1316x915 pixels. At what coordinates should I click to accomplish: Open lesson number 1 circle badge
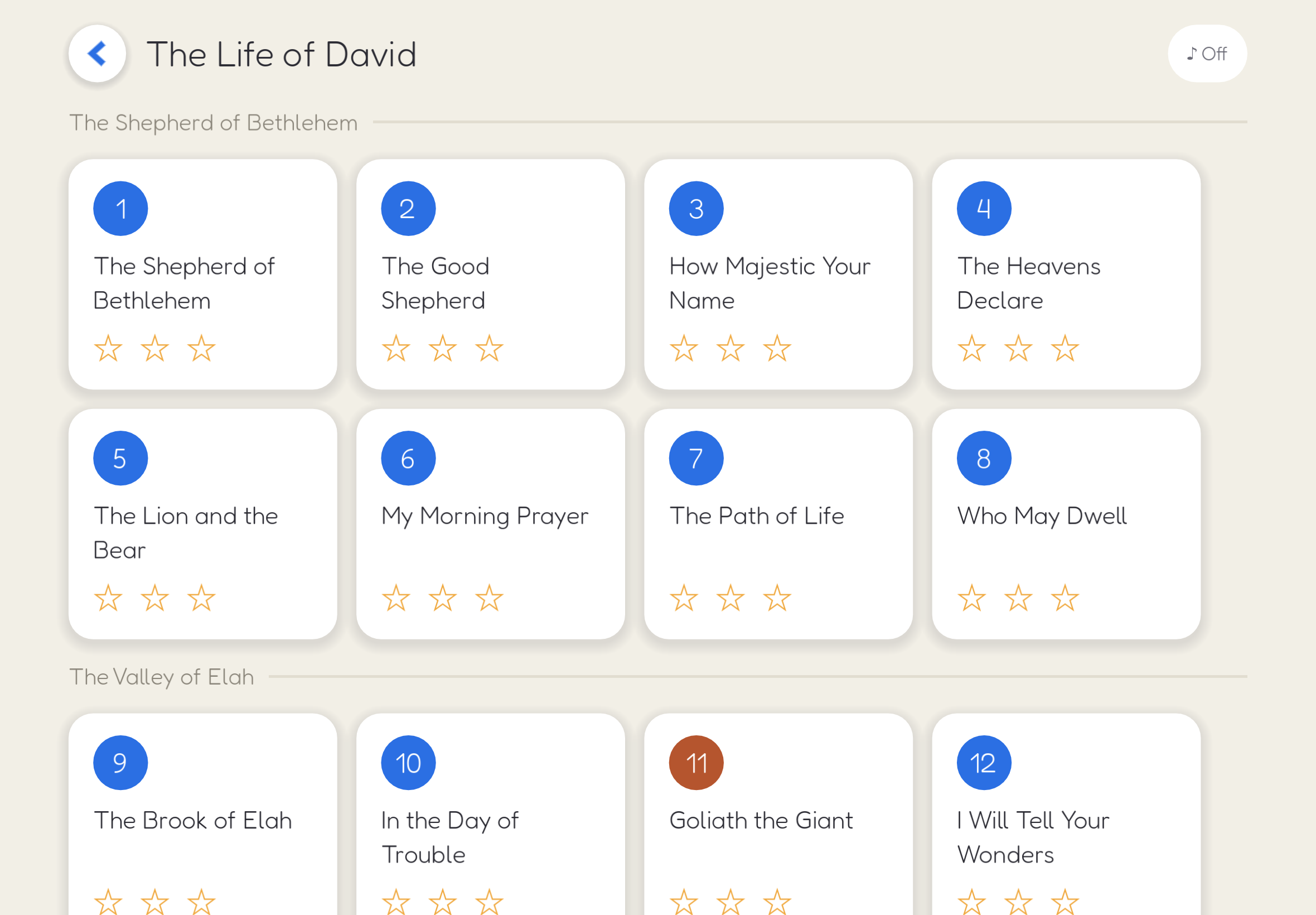click(x=121, y=209)
